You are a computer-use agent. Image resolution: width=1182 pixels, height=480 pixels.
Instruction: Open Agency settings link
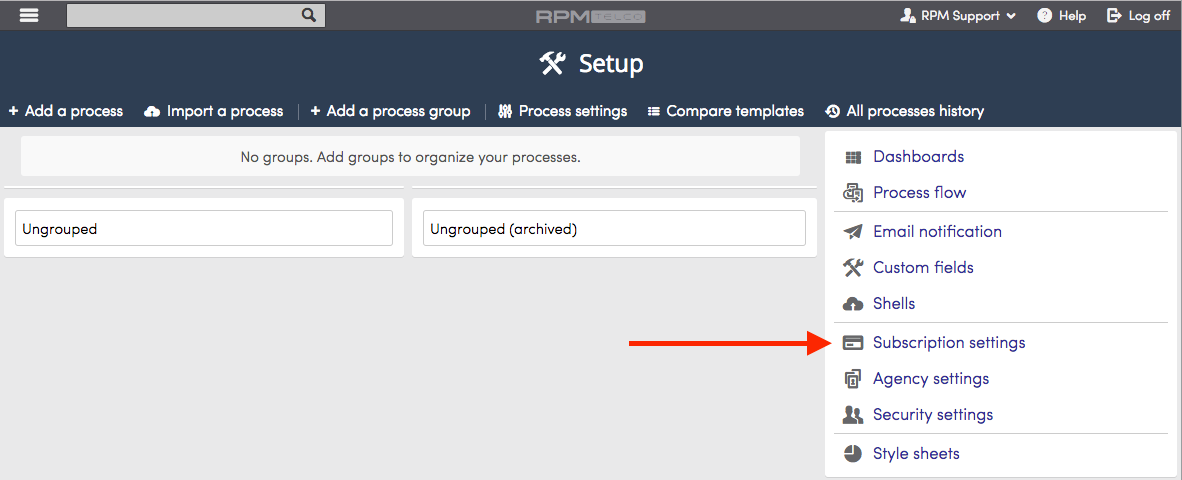pos(931,378)
